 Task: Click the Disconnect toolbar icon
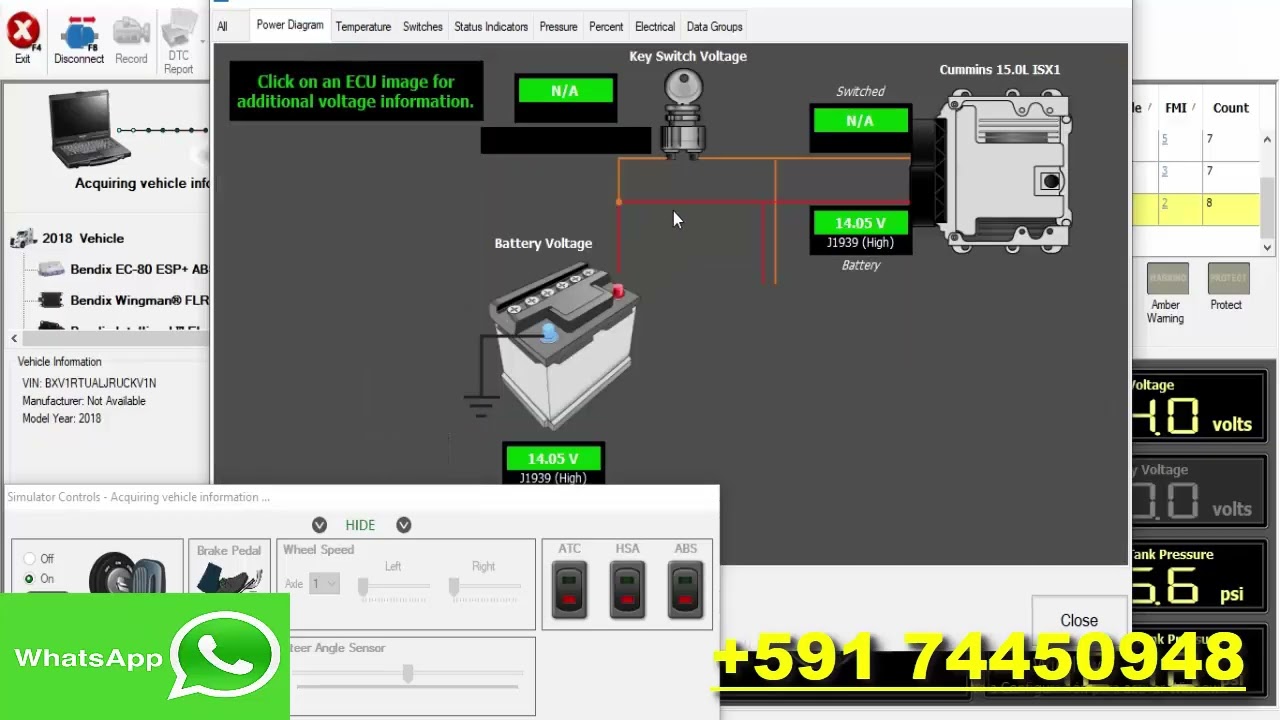[x=79, y=40]
